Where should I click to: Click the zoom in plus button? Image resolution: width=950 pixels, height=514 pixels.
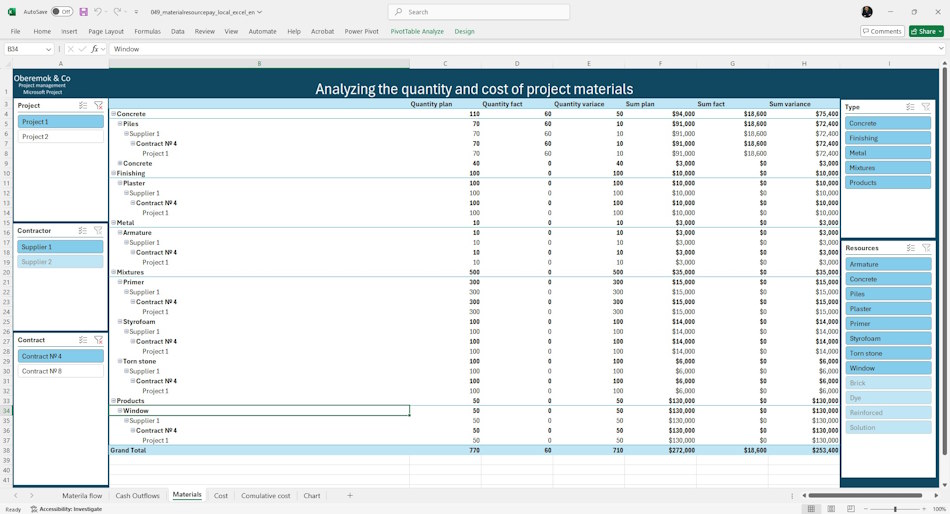(x=923, y=509)
